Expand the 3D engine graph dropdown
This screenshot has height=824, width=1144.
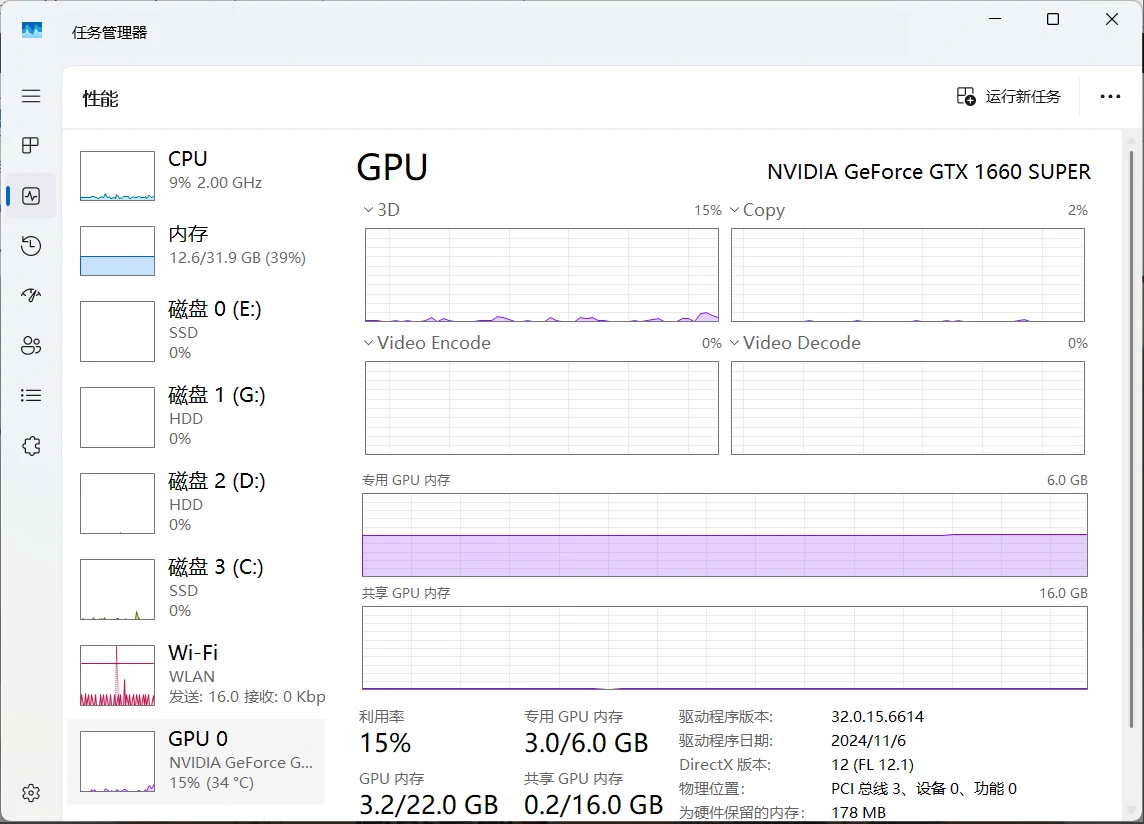368,210
